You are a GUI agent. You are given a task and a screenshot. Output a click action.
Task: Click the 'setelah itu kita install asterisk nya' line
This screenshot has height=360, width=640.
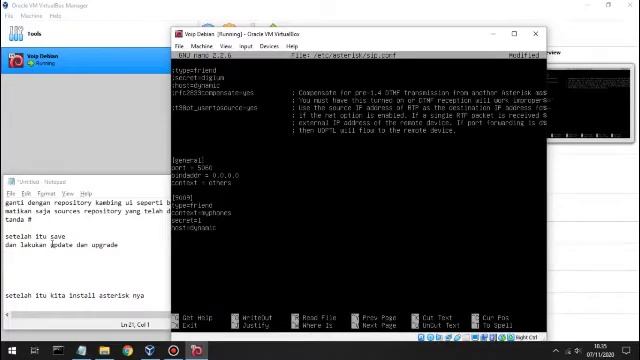tap(75, 295)
